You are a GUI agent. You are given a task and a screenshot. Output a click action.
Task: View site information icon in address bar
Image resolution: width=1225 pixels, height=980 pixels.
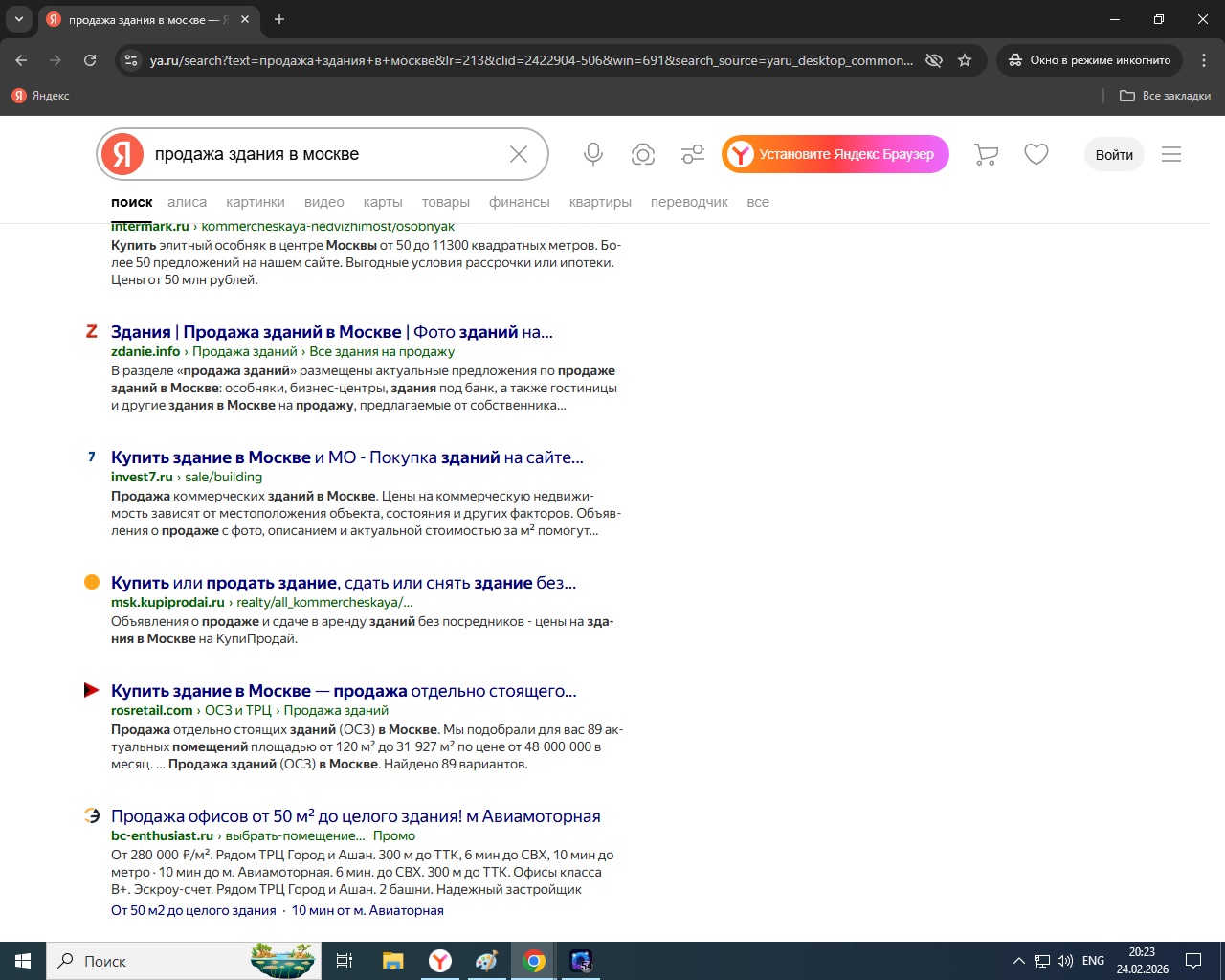[x=131, y=60]
